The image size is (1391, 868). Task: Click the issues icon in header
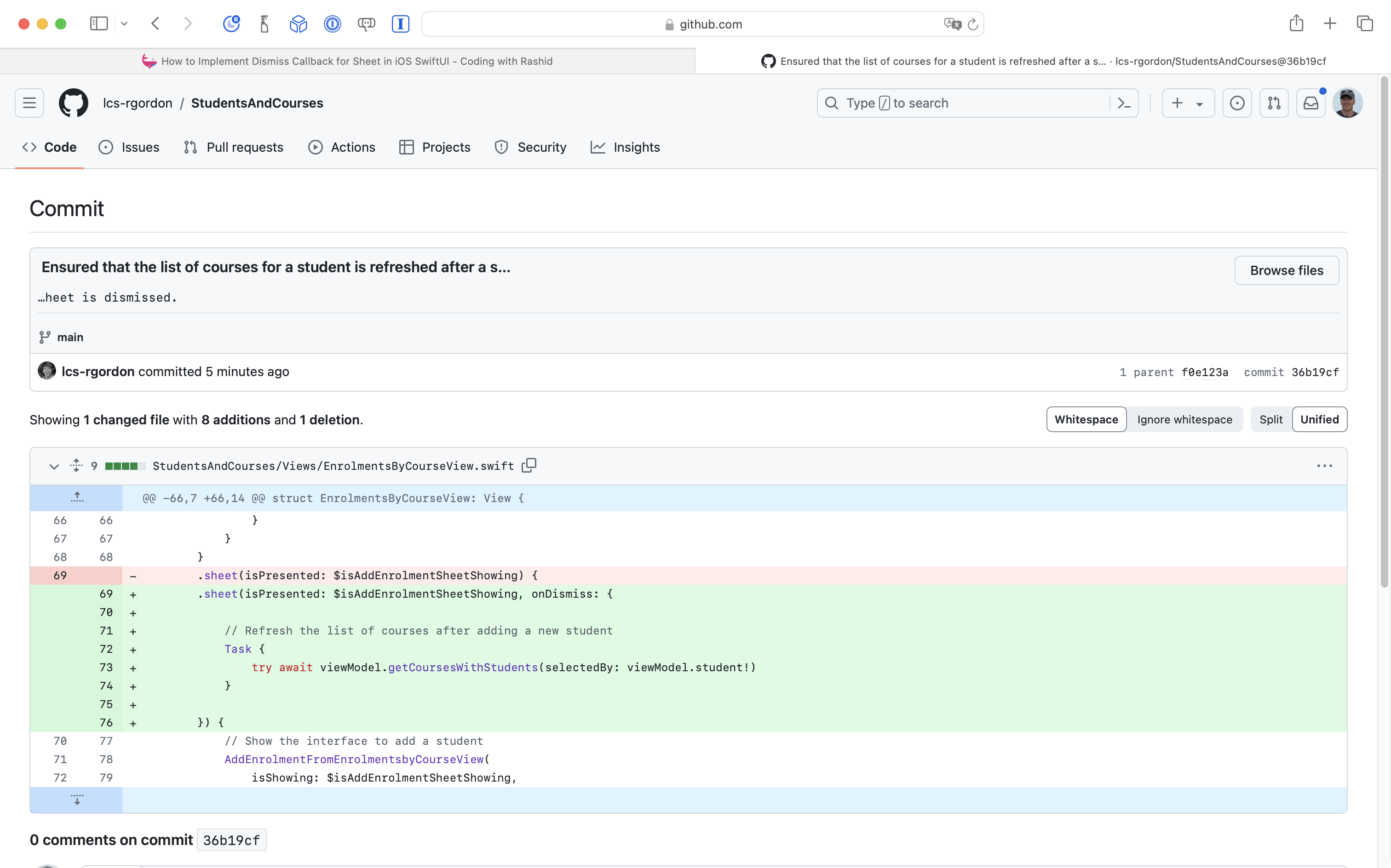[x=1236, y=103]
